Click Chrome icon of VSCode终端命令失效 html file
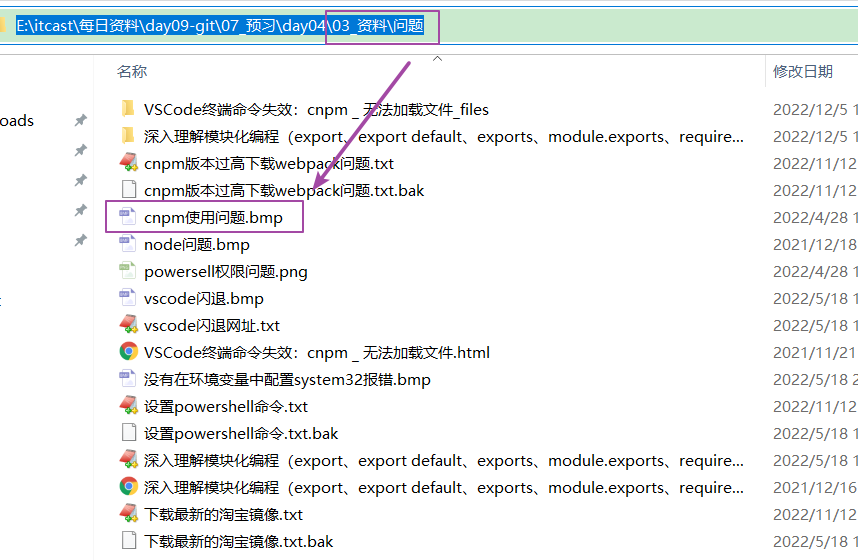This screenshot has height=560, width=858. click(x=127, y=352)
